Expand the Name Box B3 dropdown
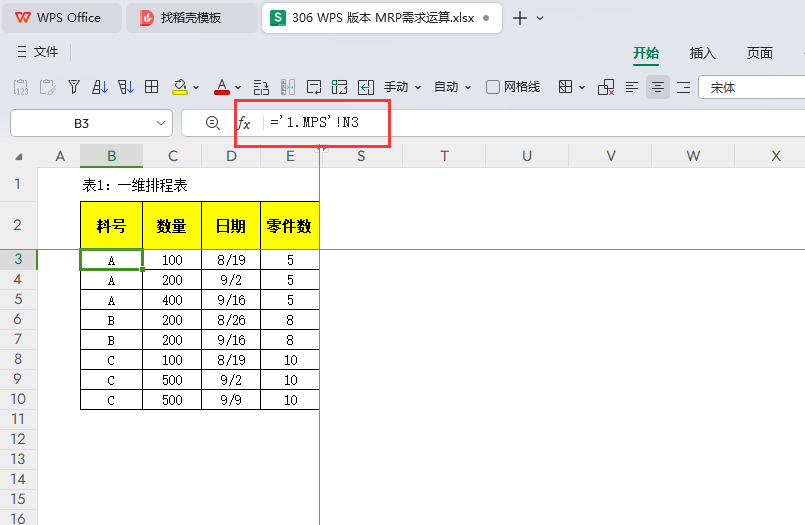 (x=161, y=123)
